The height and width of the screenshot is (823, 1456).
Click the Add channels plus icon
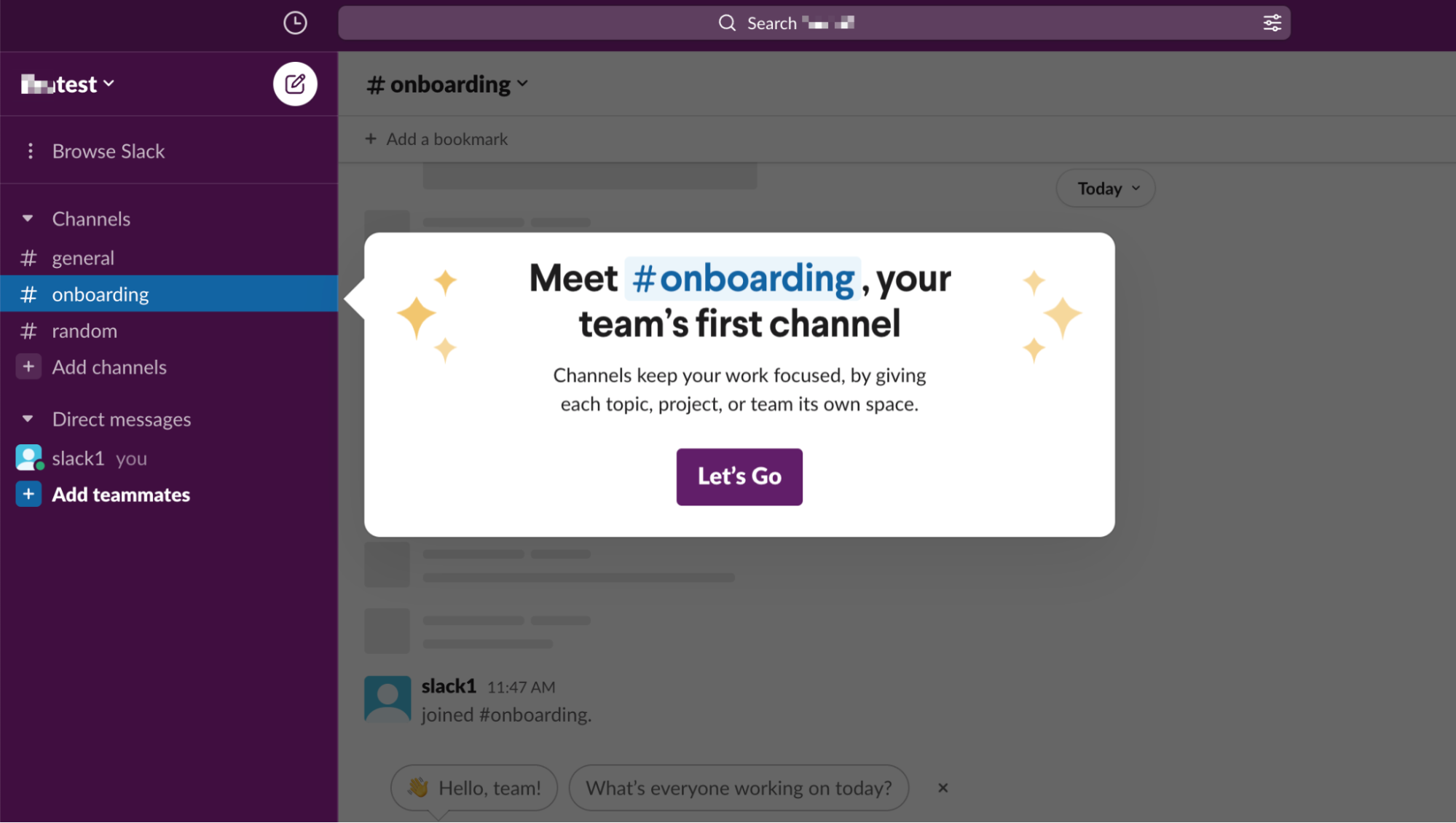[x=28, y=366]
